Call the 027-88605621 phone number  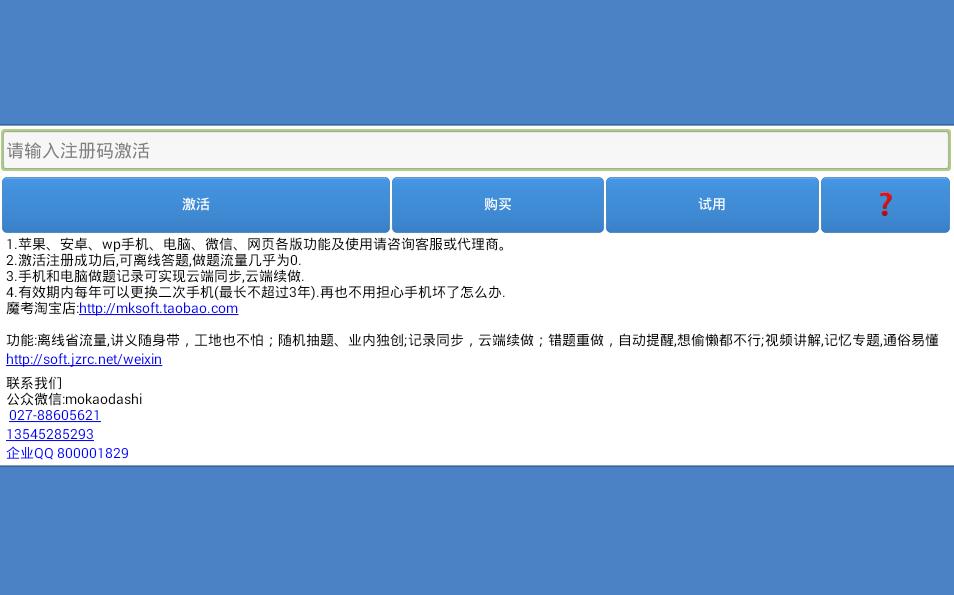(55, 416)
